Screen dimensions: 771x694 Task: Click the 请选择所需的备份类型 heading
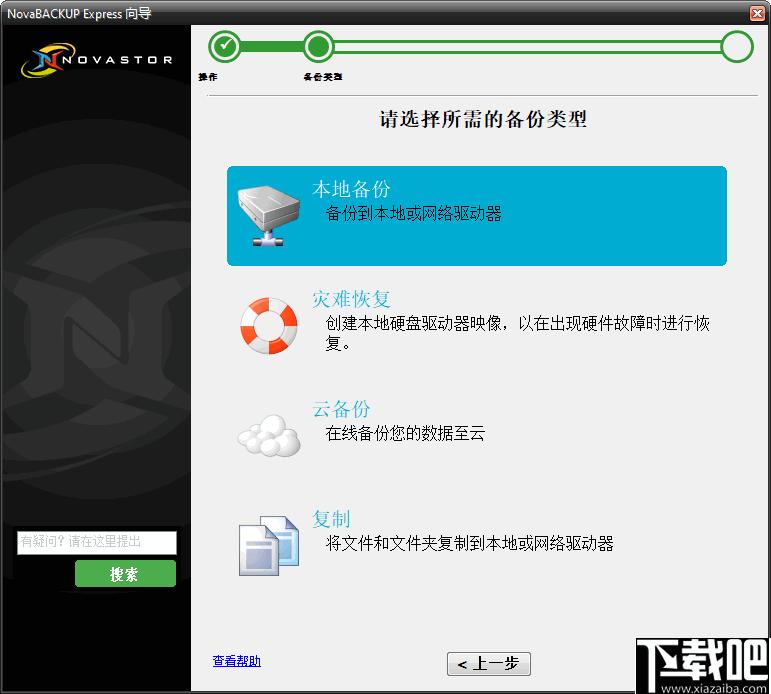(x=483, y=119)
